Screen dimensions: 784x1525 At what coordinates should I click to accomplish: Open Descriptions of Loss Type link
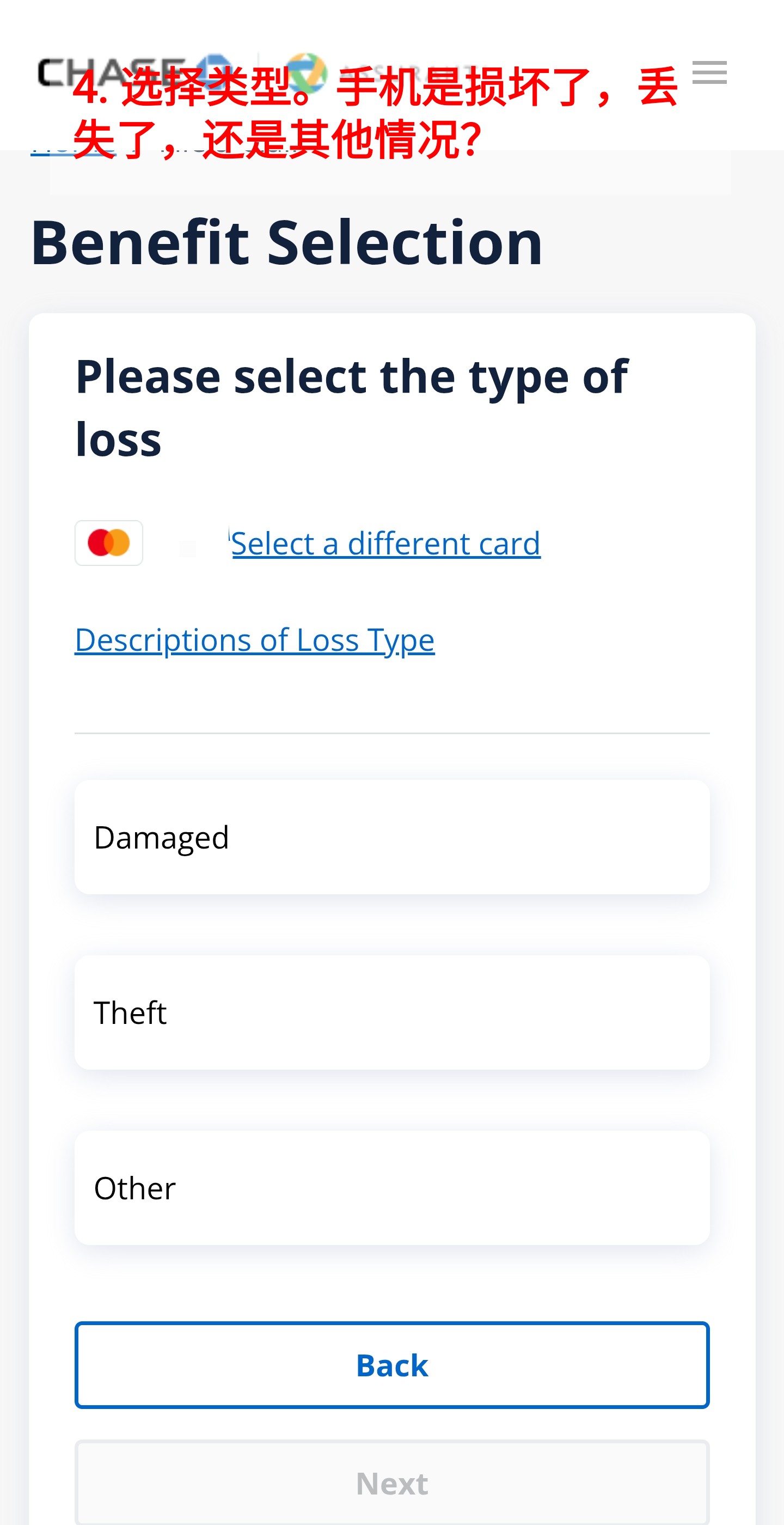(x=254, y=640)
